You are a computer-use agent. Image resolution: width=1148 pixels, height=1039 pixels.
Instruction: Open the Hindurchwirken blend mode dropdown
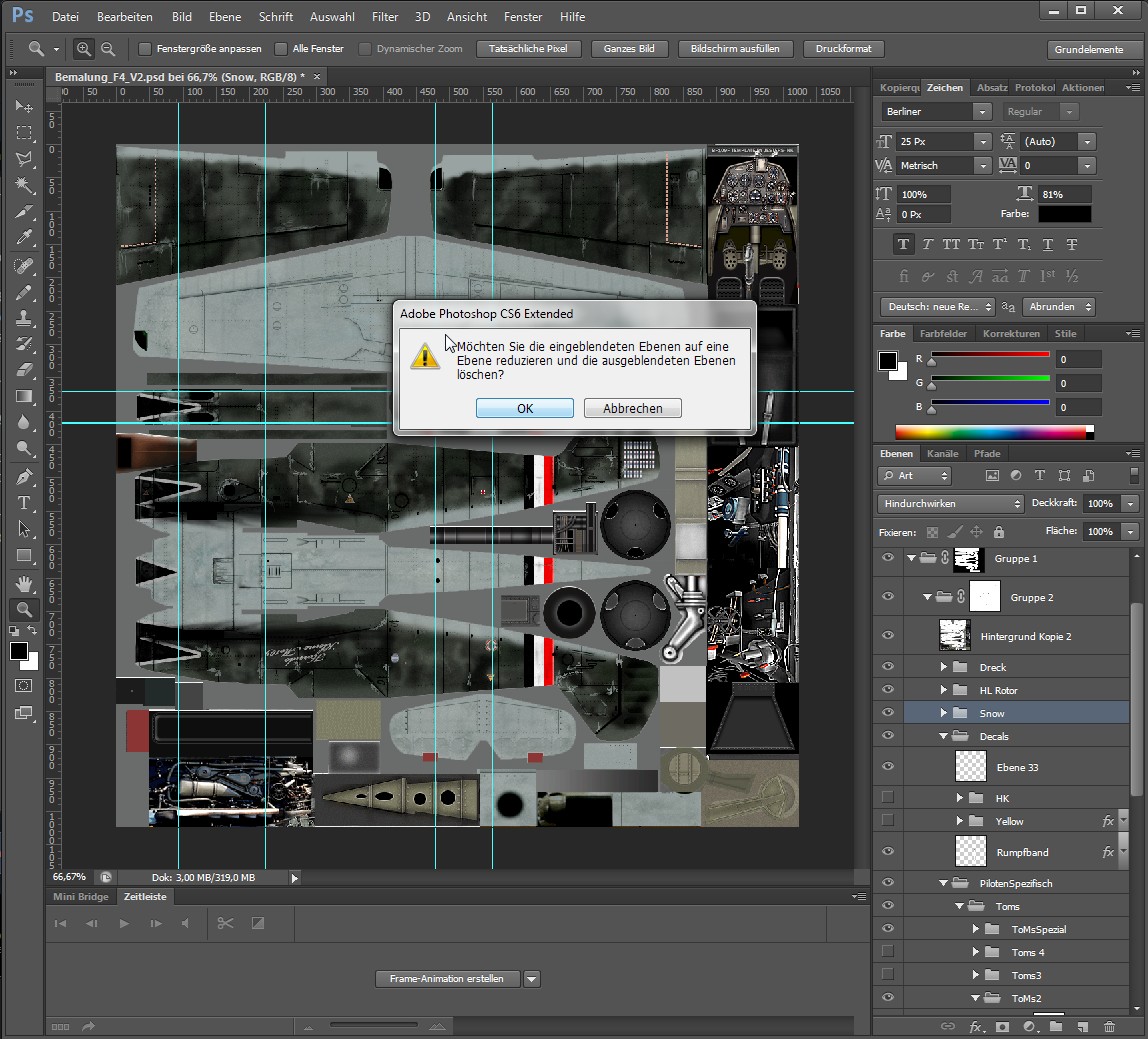click(x=950, y=503)
